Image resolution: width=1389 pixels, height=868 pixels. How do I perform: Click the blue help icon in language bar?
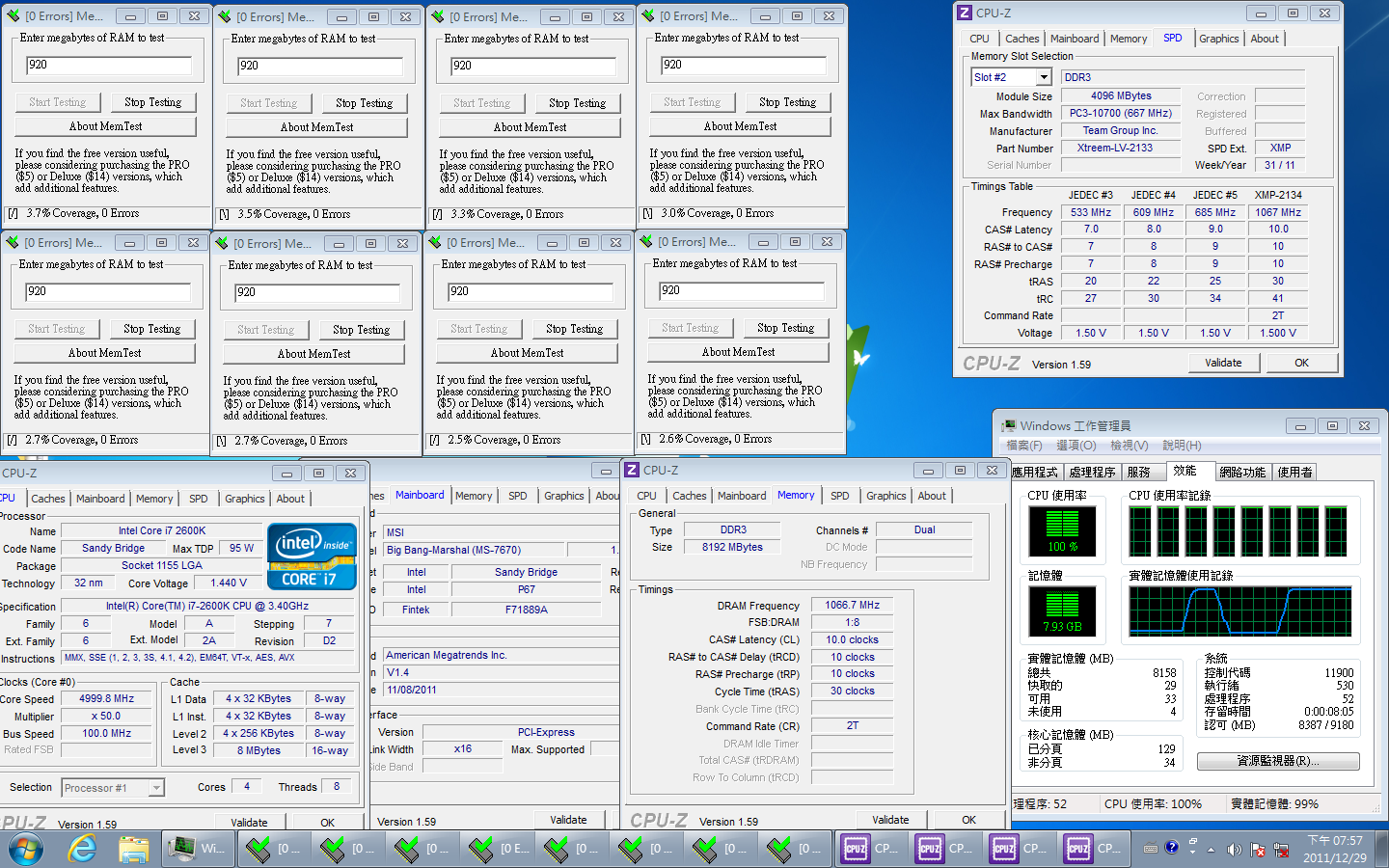click(x=1171, y=848)
